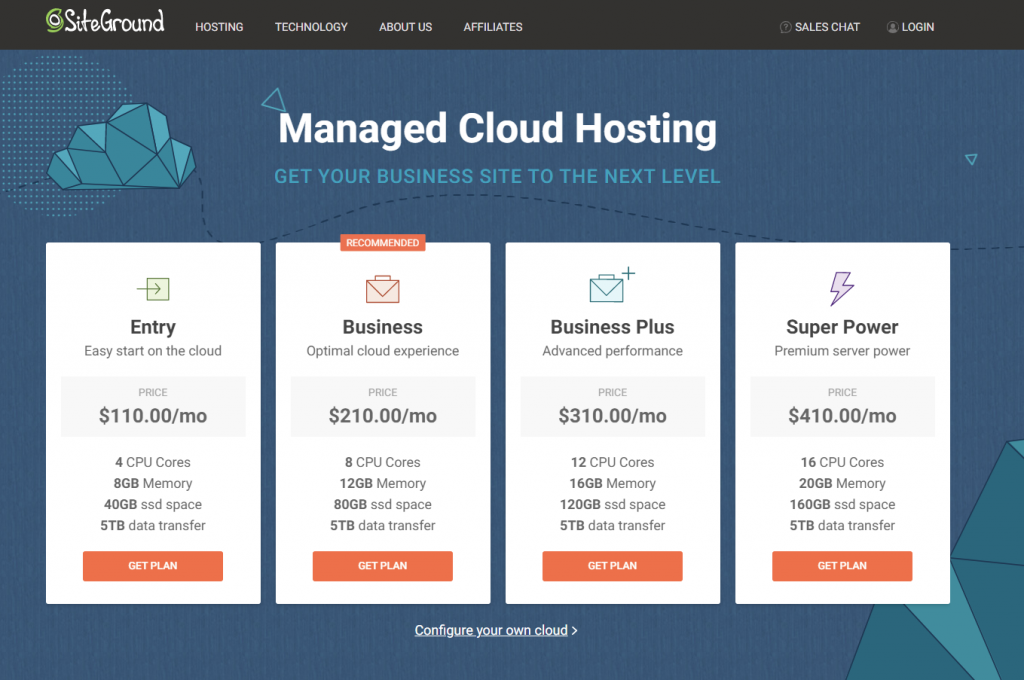Viewport: 1024px width, 680px height.
Task: Click the Entry plan $110.00/mo price box
Action: point(153,406)
